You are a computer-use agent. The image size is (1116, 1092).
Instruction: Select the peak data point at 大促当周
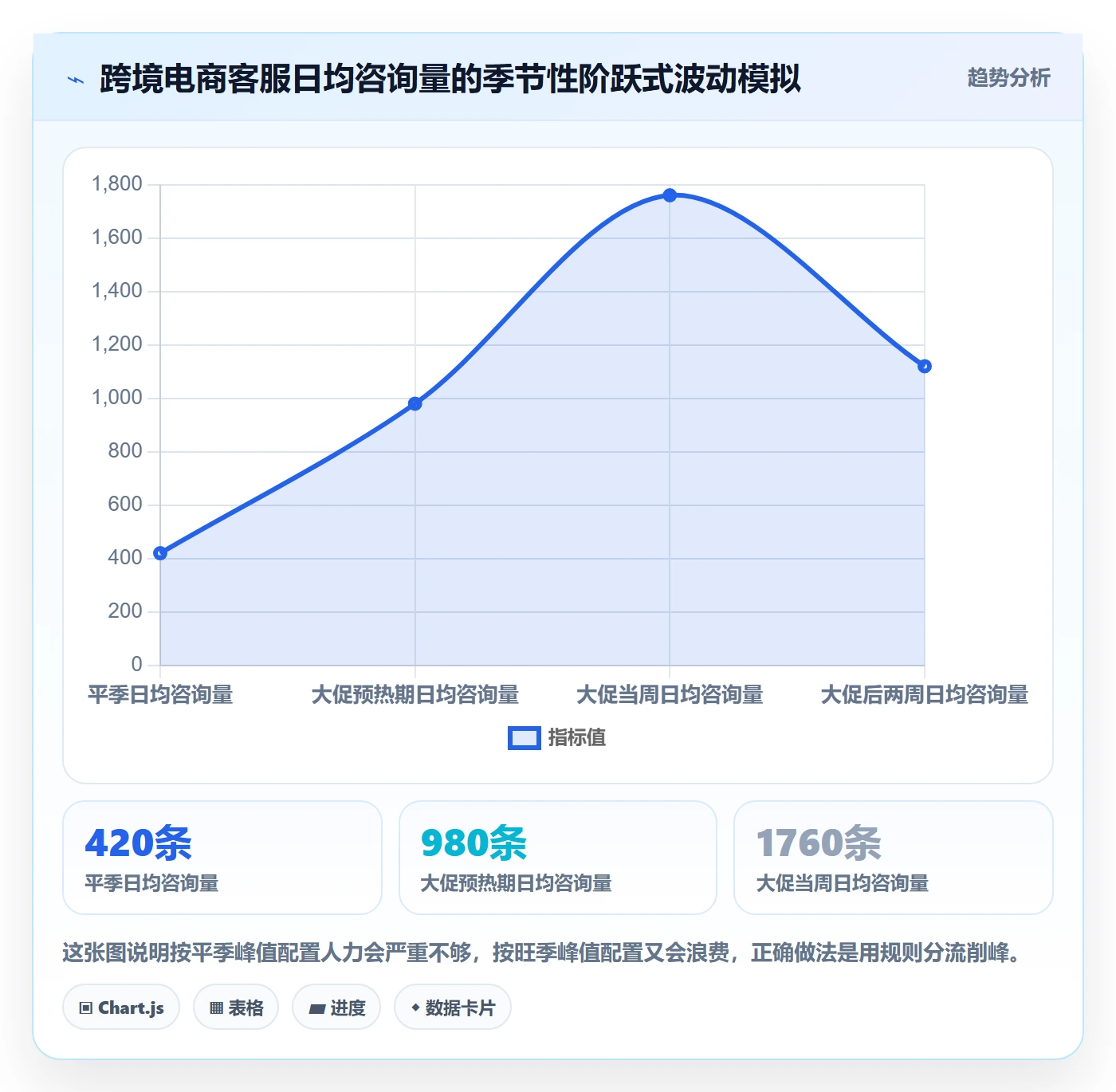[670, 195]
